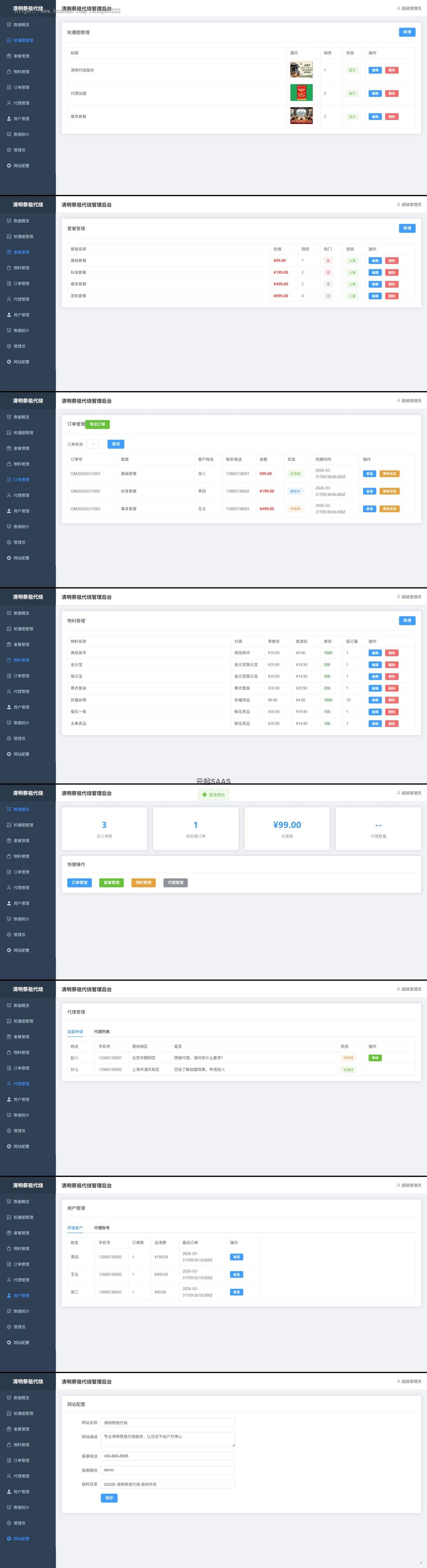Screen dimensions: 427x1568
Task: Click the 网站名称 input field
Action: (168, 1422)
